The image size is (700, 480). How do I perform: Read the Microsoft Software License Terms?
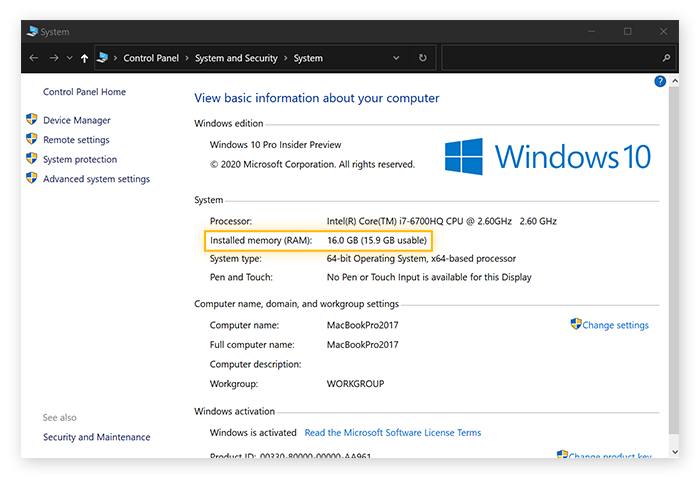pos(392,433)
